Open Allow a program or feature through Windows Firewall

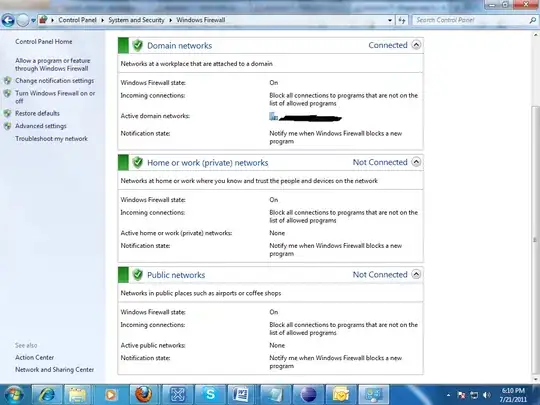click(53, 64)
